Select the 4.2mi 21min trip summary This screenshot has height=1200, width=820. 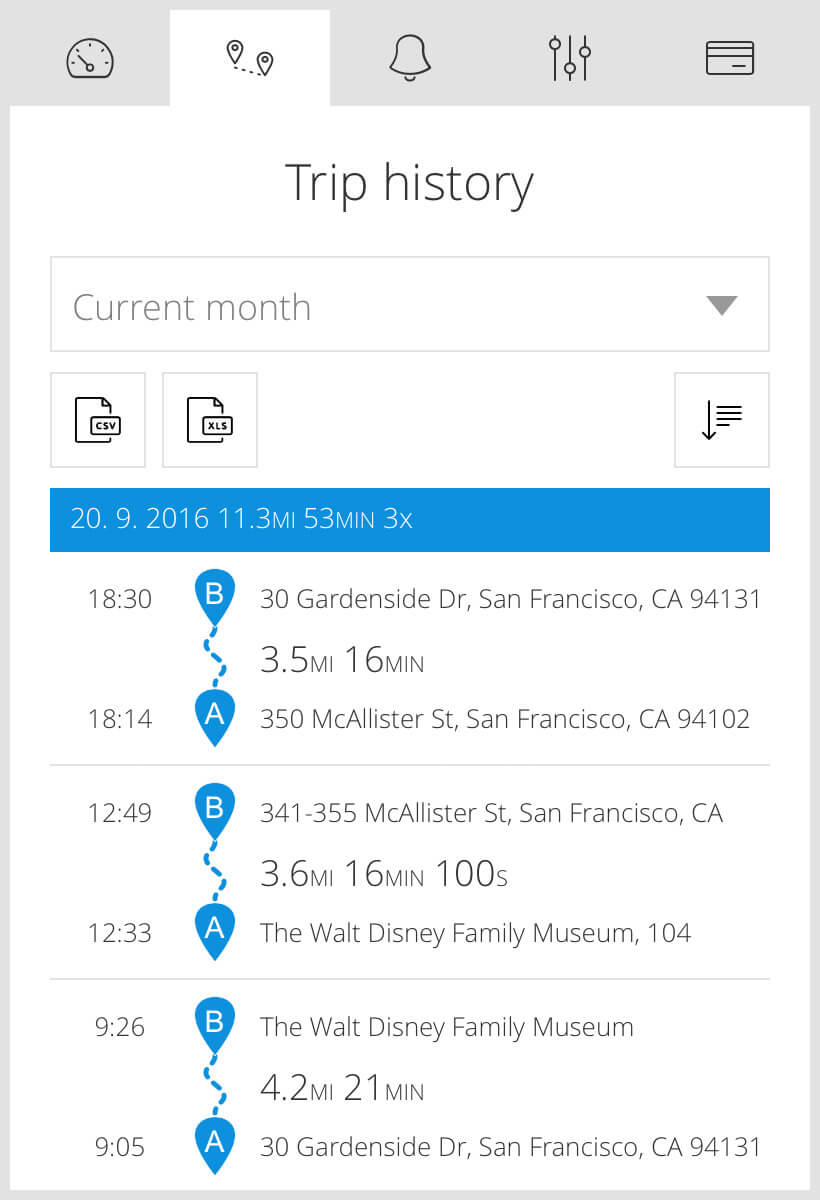coord(342,1088)
